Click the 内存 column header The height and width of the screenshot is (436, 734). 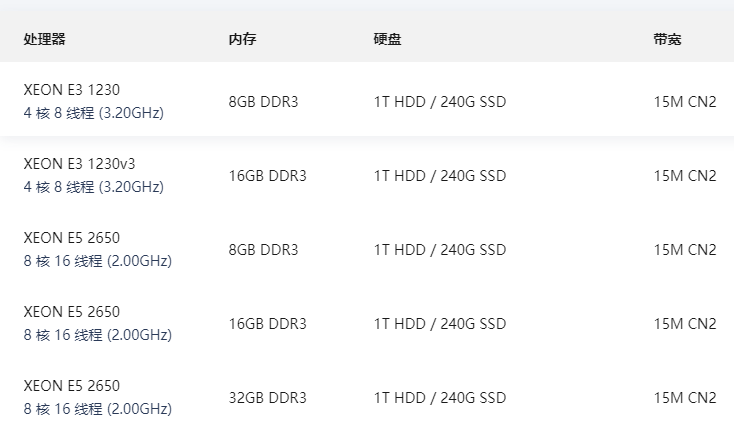click(242, 39)
